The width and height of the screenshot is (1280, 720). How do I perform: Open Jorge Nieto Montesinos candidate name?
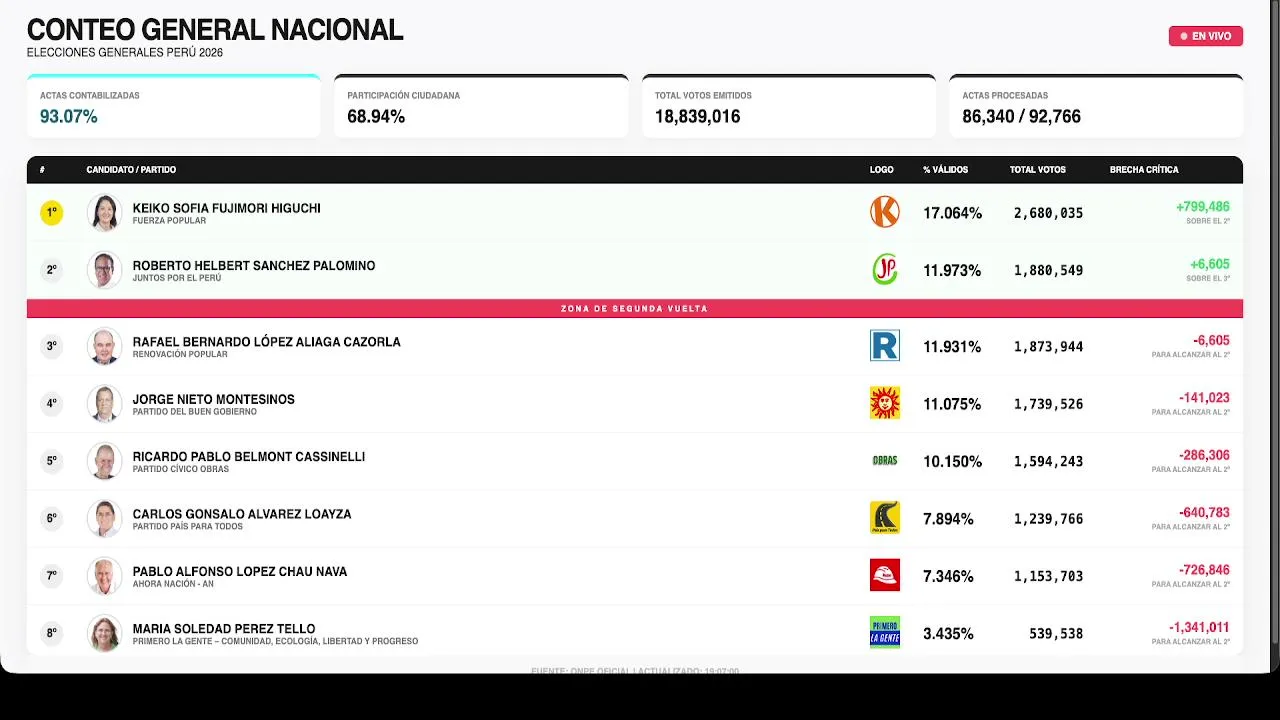click(x=213, y=399)
